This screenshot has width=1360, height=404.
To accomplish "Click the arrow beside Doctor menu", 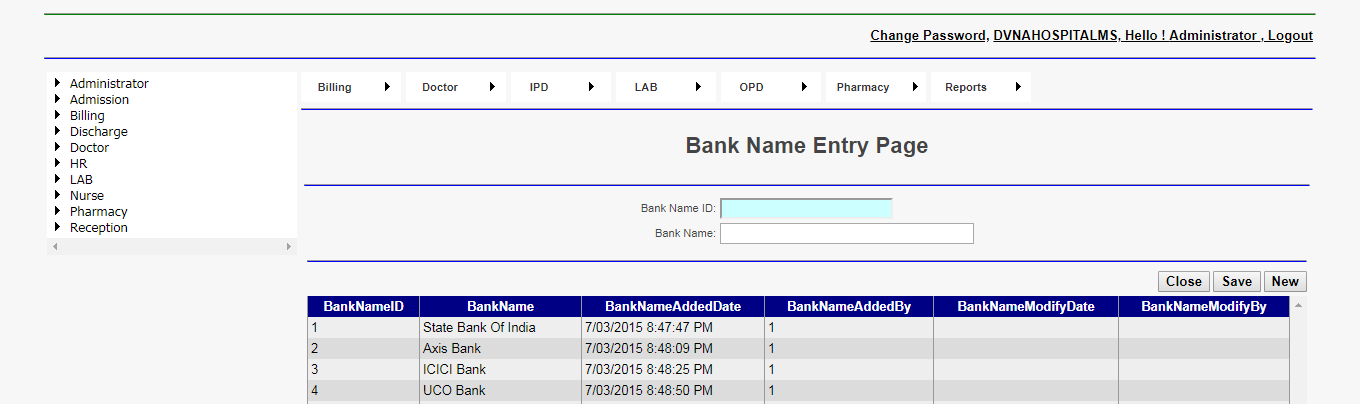I will [492, 87].
